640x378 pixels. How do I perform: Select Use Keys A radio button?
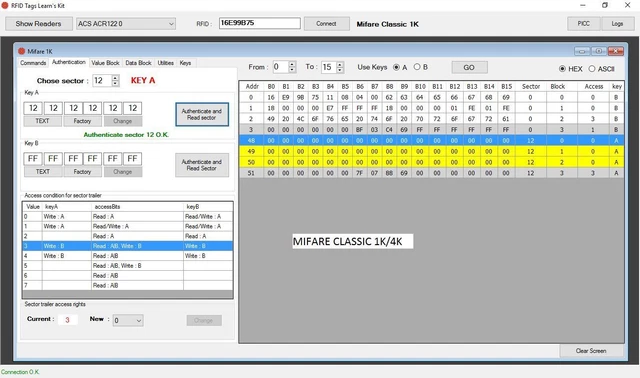click(x=396, y=67)
